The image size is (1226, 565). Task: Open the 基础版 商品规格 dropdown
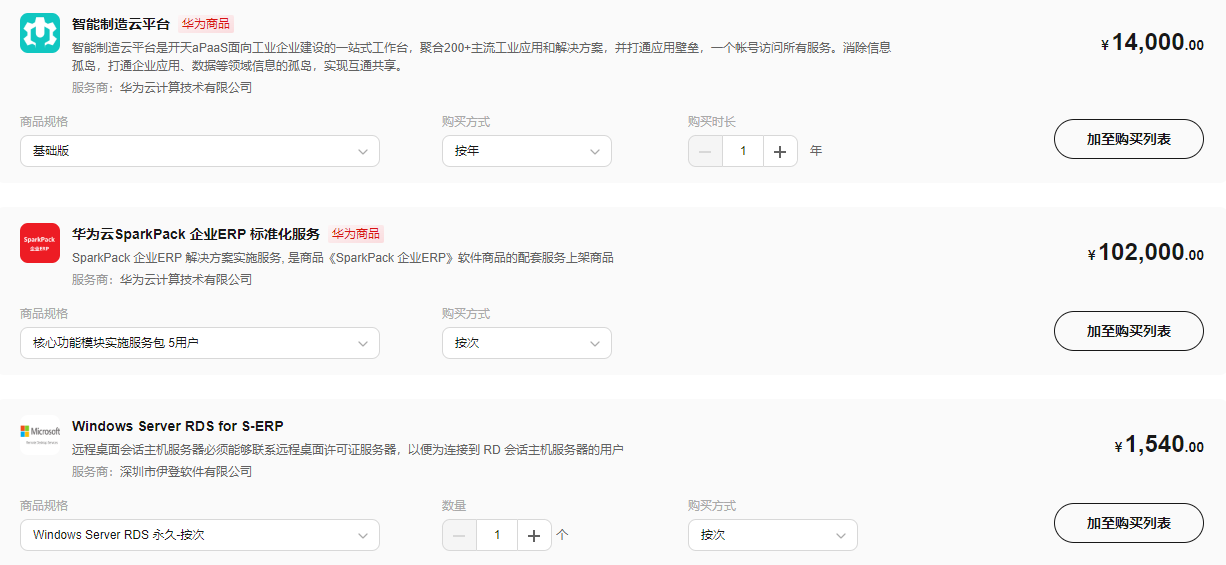pyautogui.click(x=200, y=151)
